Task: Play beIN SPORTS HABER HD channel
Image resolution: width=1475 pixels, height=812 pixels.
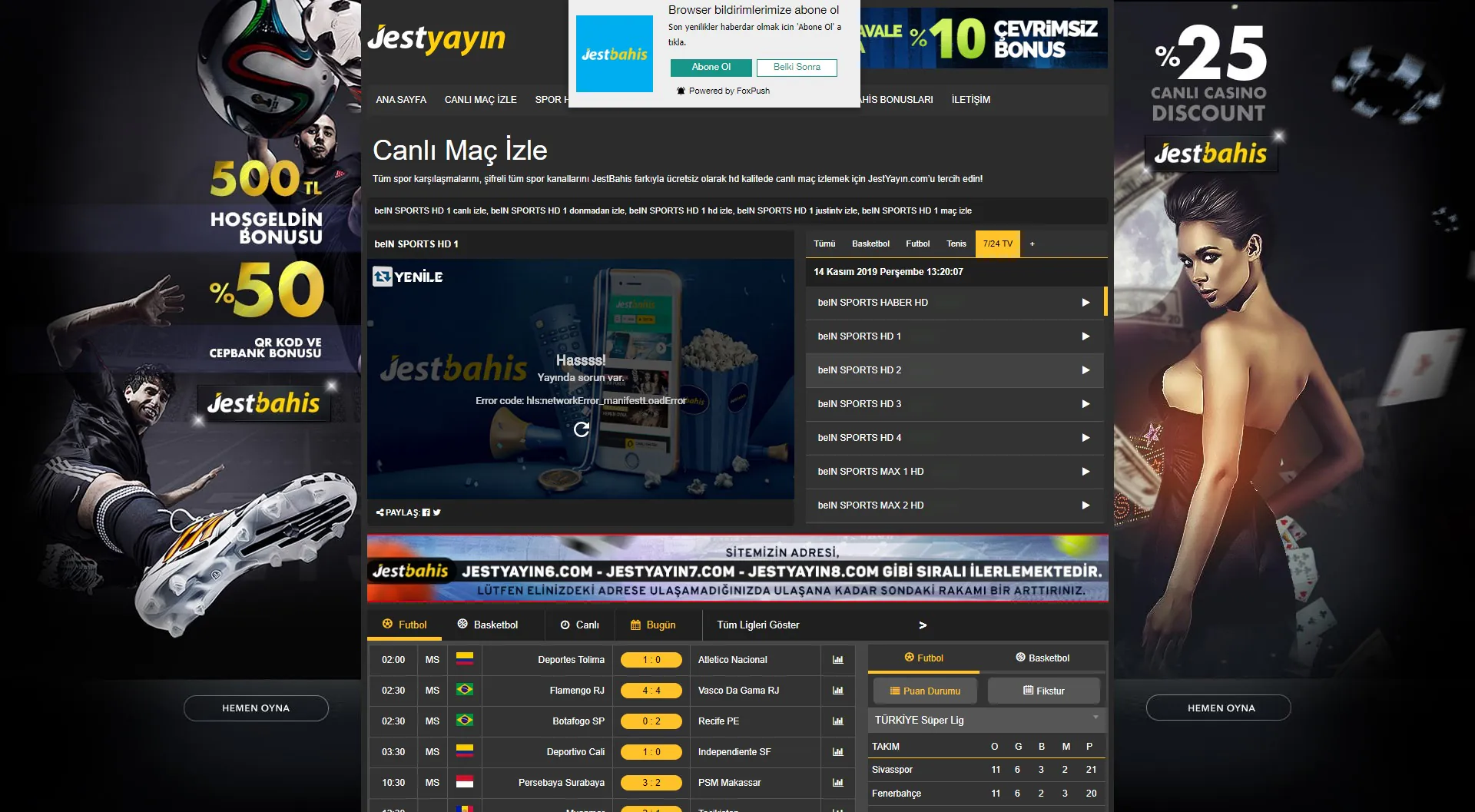Action: pyautogui.click(x=1085, y=303)
